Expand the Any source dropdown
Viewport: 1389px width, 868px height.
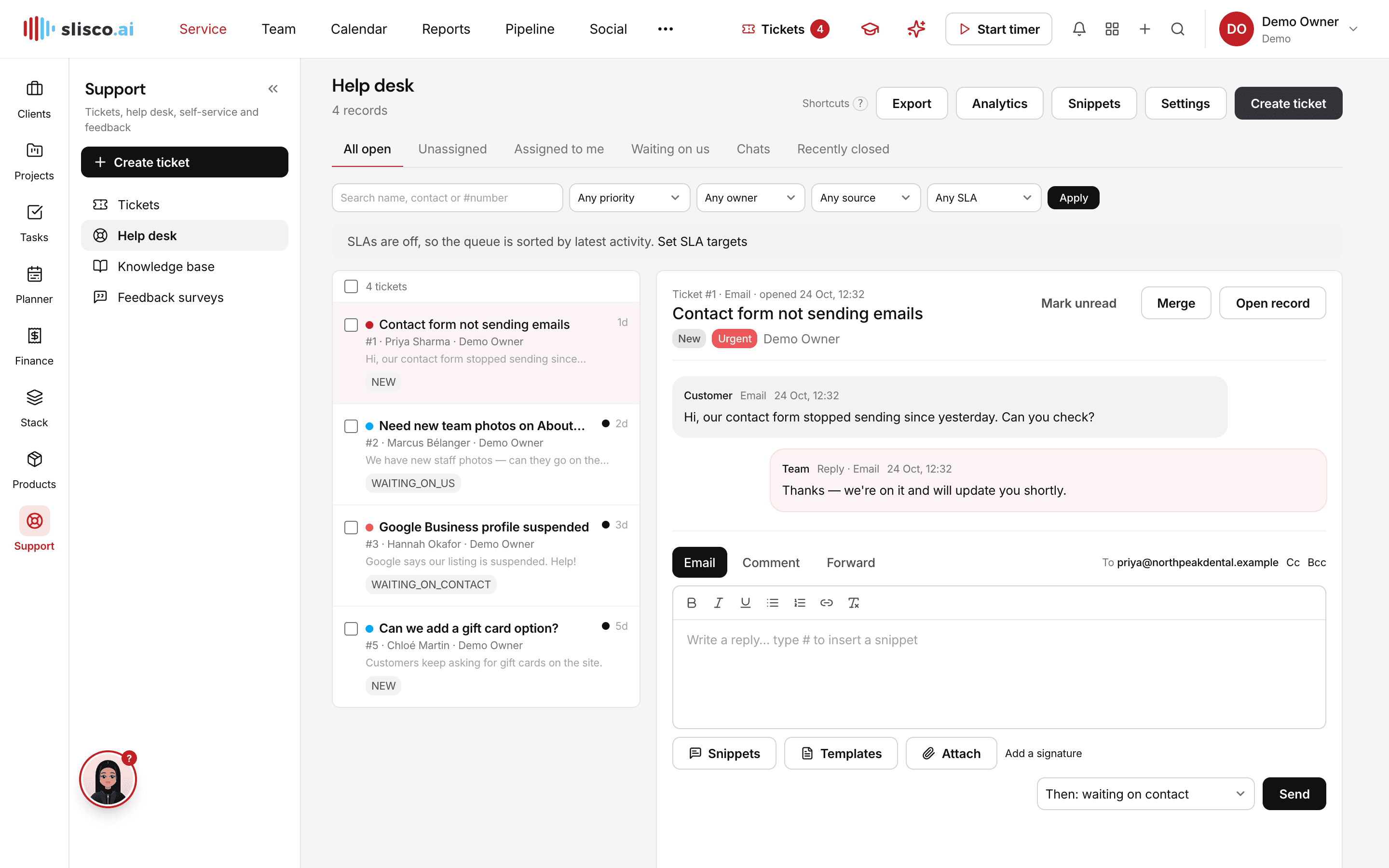pyautogui.click(x=866, y=198)
